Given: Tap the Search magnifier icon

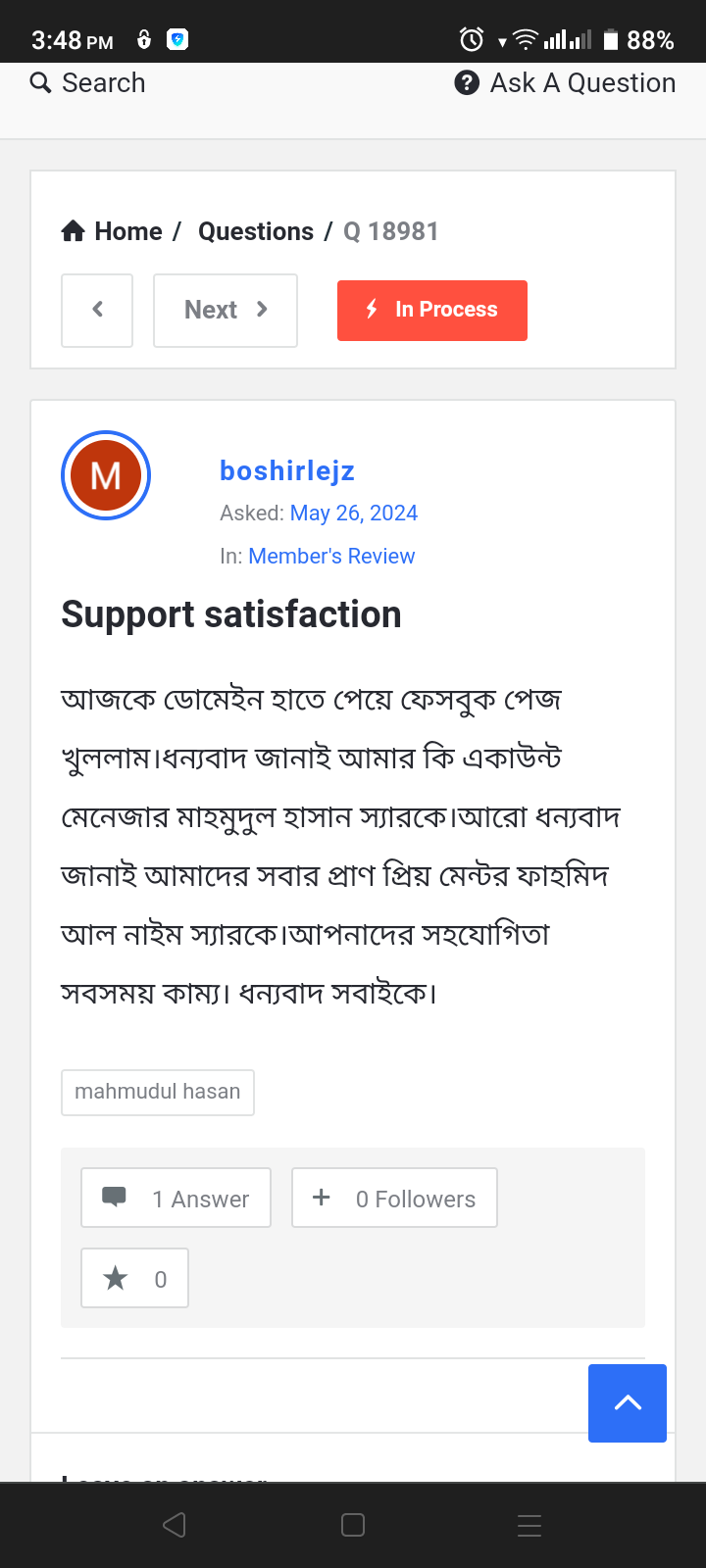Looking at the screenshot, I should [40, 83].
